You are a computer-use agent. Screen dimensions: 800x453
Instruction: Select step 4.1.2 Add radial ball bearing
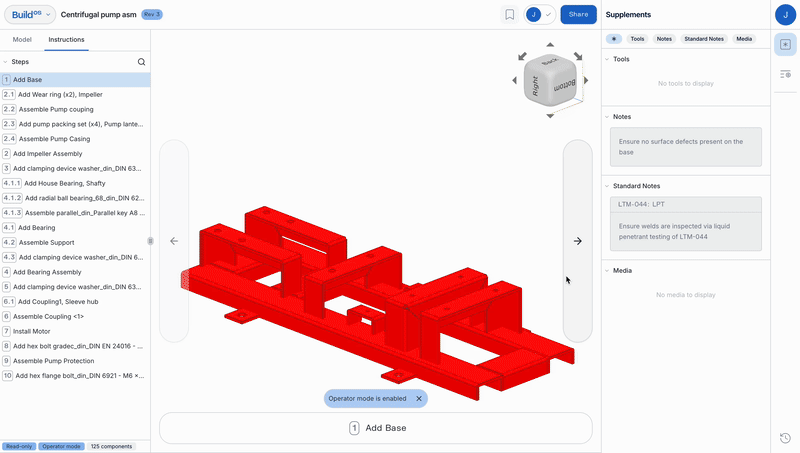(75, 198)
